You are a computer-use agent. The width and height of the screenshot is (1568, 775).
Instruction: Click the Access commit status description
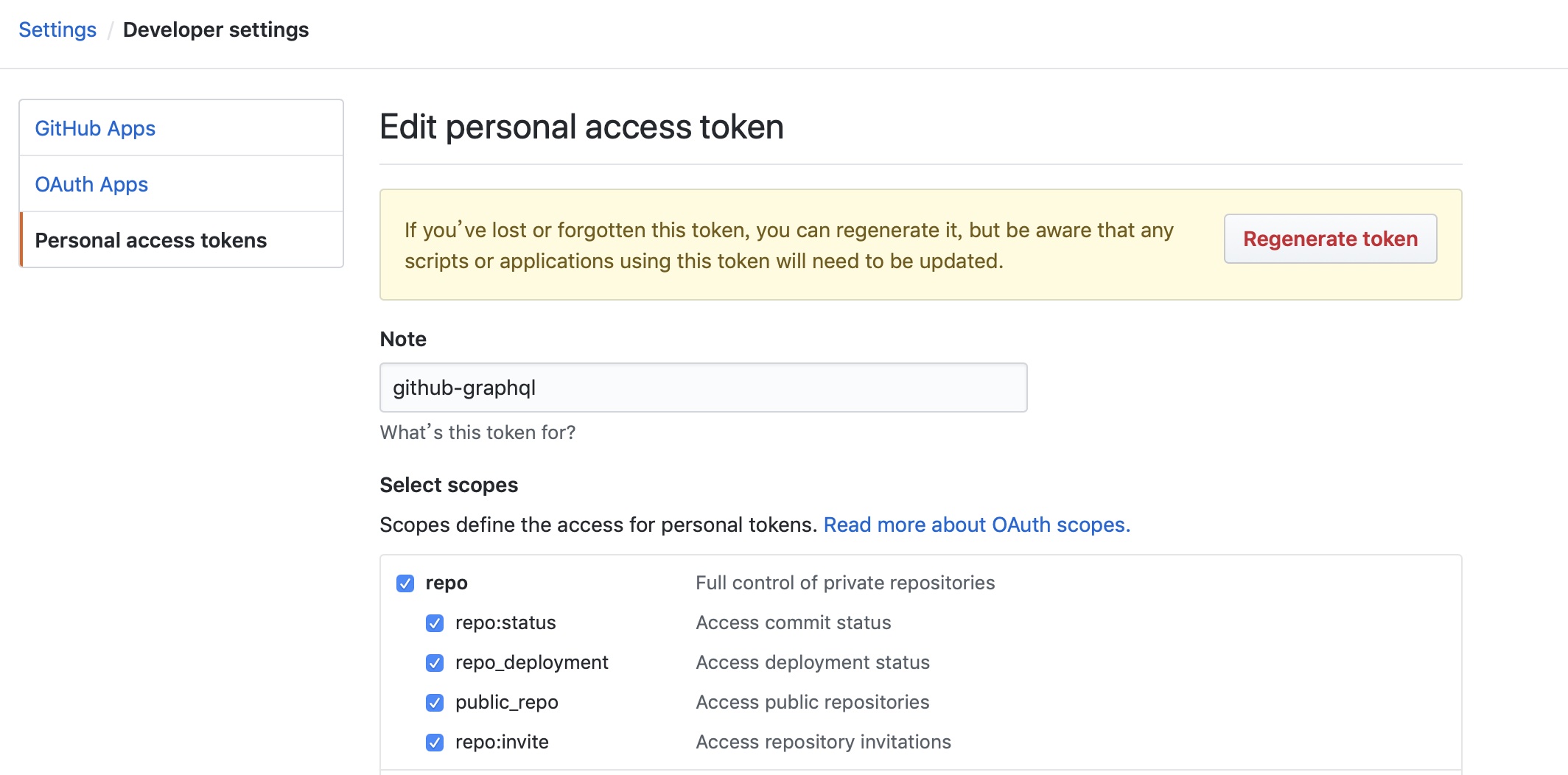tap(793, 623)
